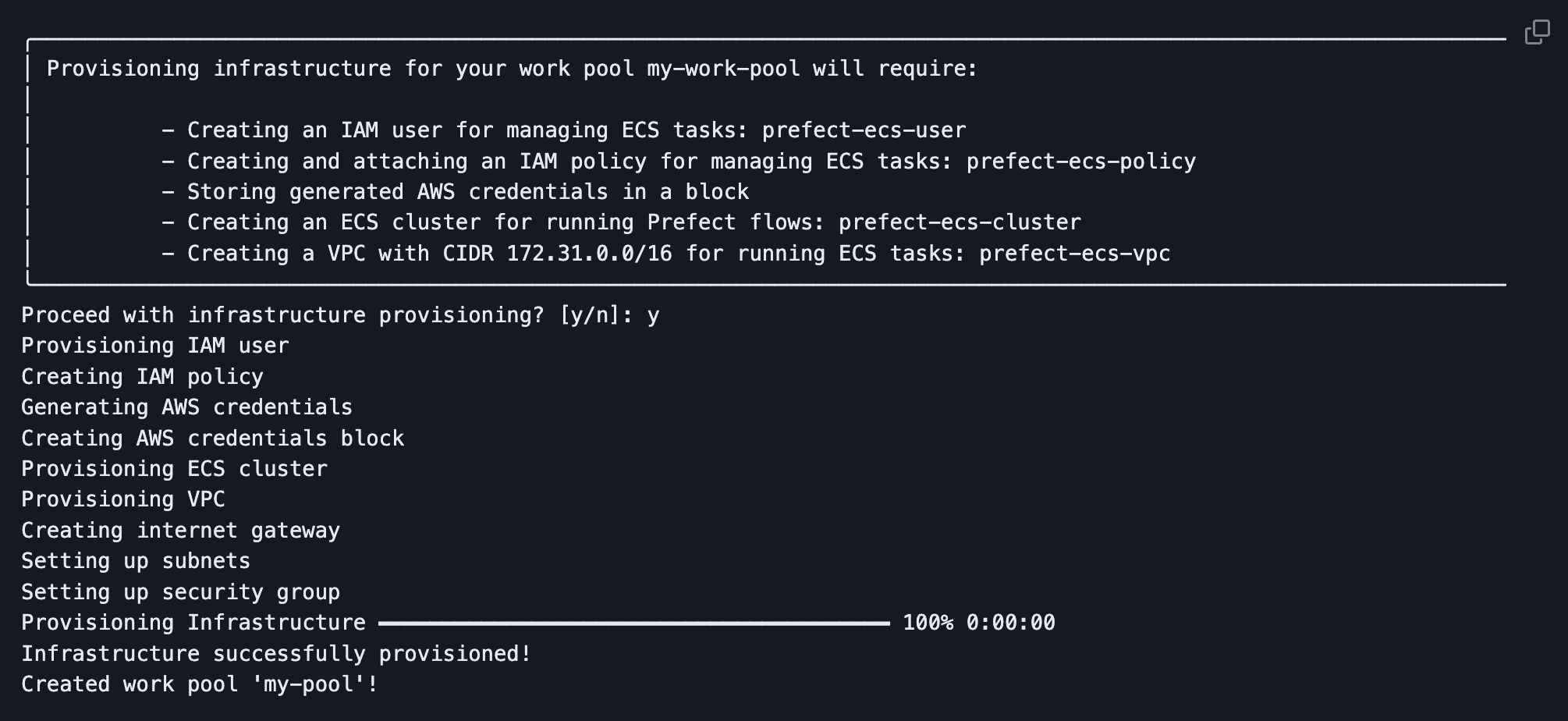Click the 'Creating IAM policy' output line

[142, 377]
